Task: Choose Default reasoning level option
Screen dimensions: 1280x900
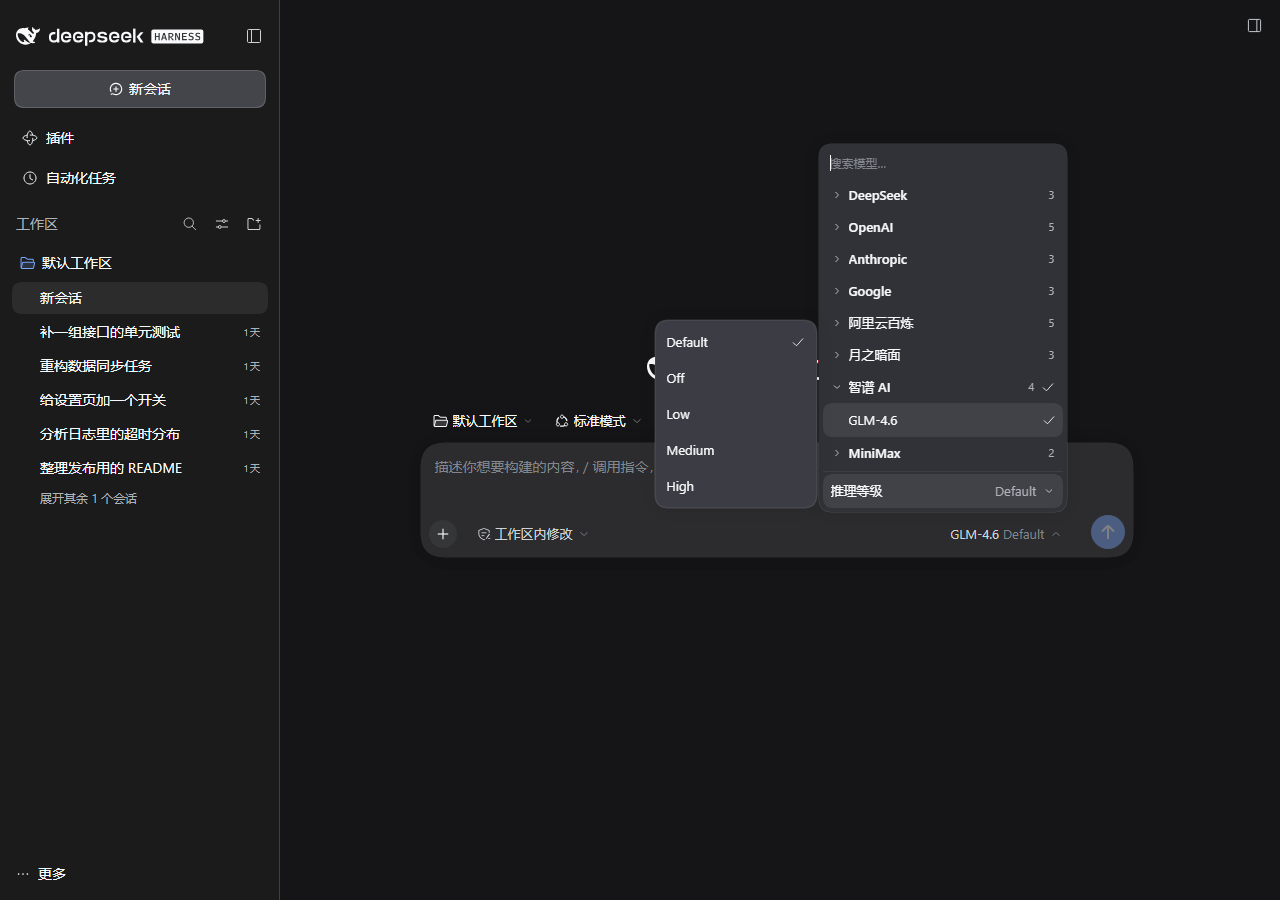Action: 736,342
